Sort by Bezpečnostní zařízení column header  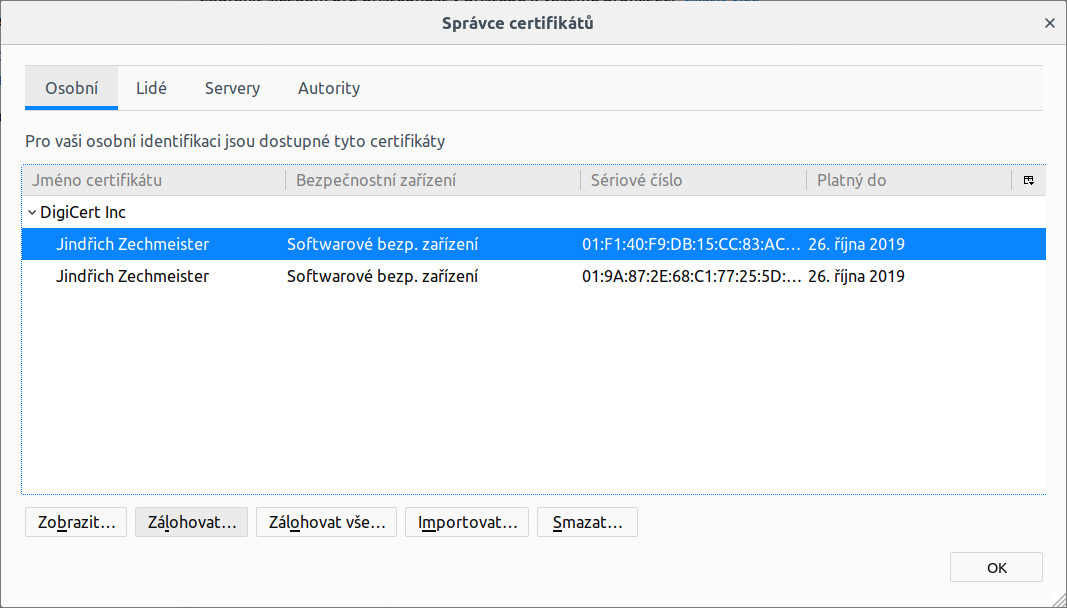[x=432, y=181]
